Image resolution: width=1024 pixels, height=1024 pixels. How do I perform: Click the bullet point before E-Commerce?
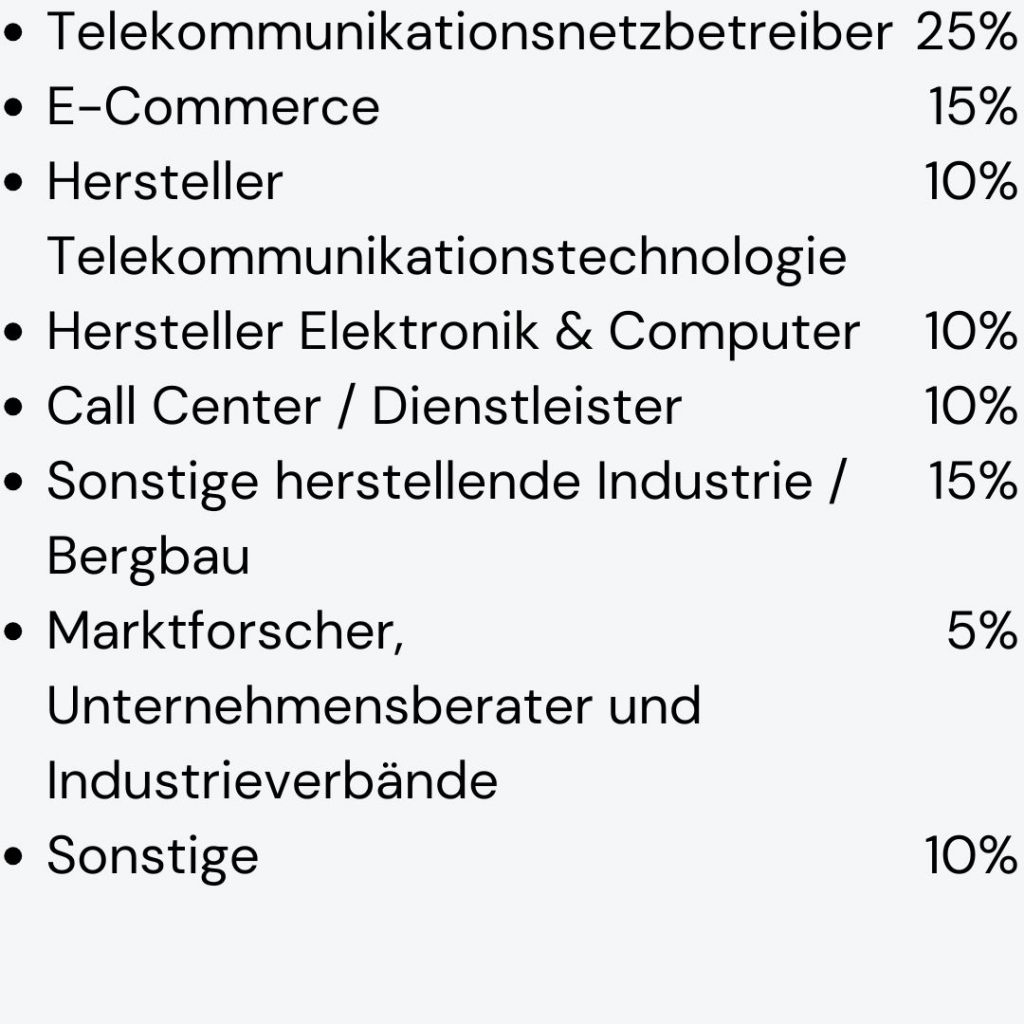coord(15,109)
